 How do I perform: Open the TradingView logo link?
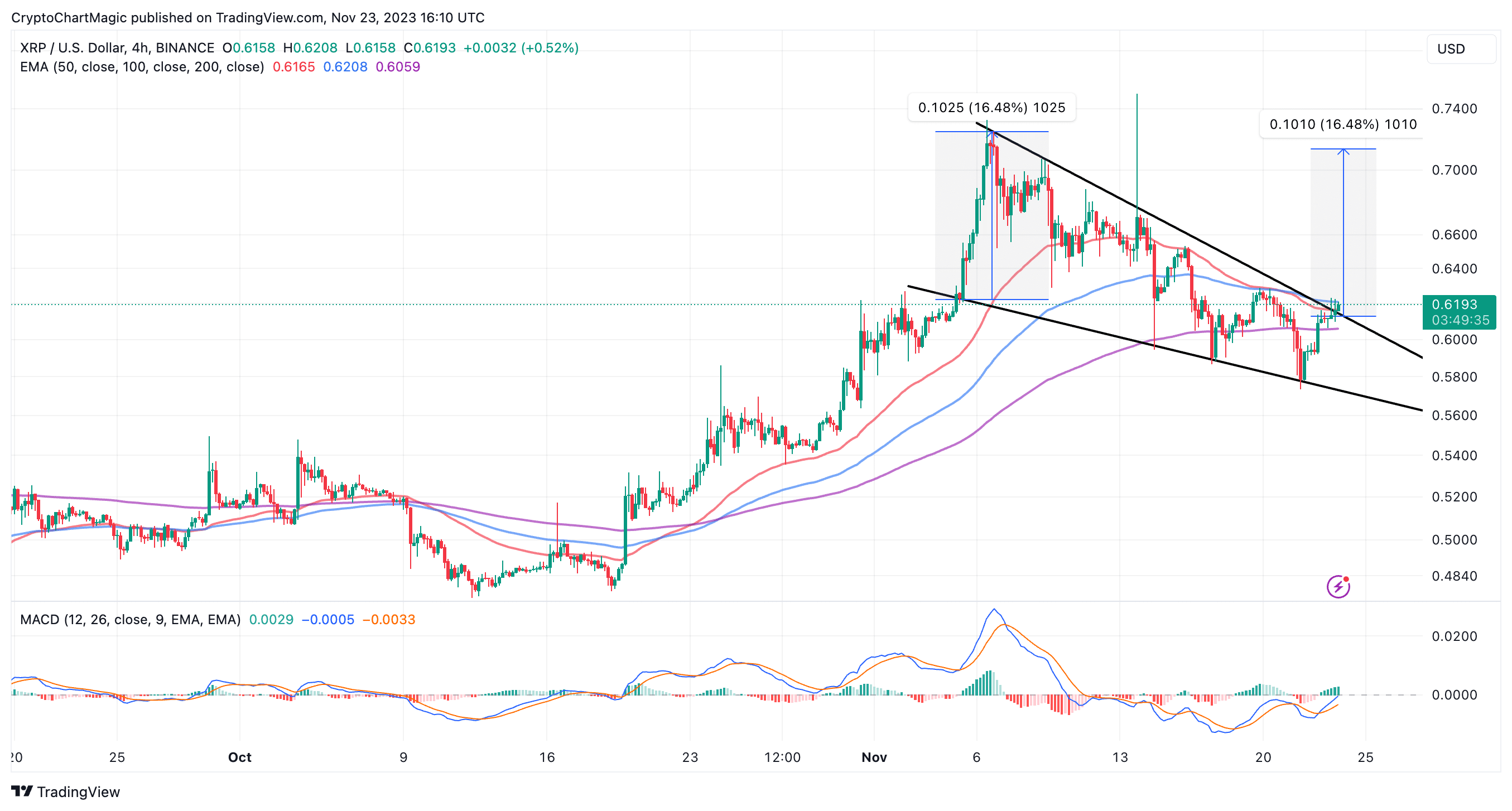[66, 791]
